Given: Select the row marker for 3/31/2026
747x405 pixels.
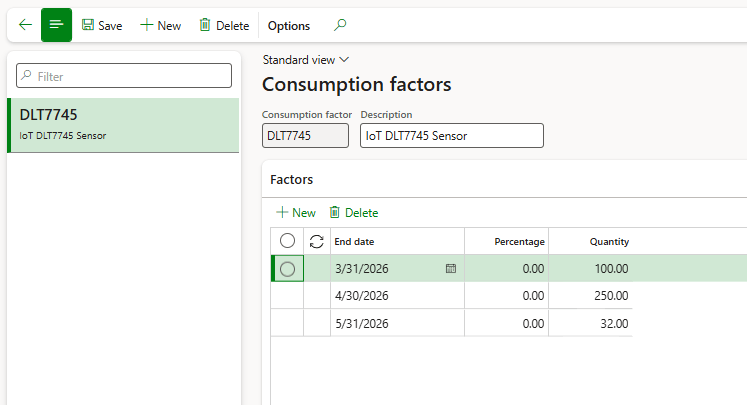Looking at the screenshot, I should (x=287, y=269).
